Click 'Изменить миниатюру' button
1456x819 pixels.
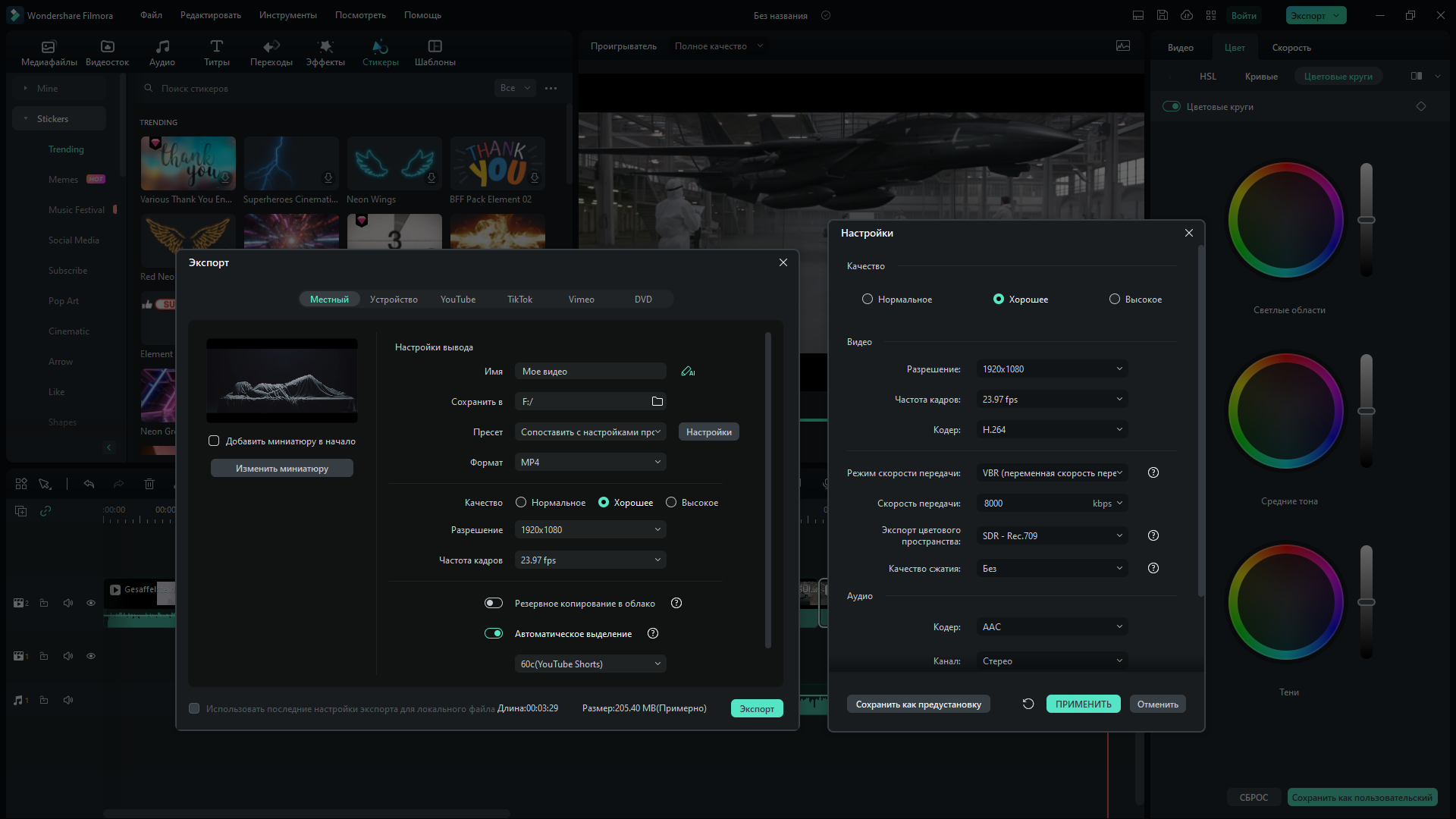click(282, 469)
